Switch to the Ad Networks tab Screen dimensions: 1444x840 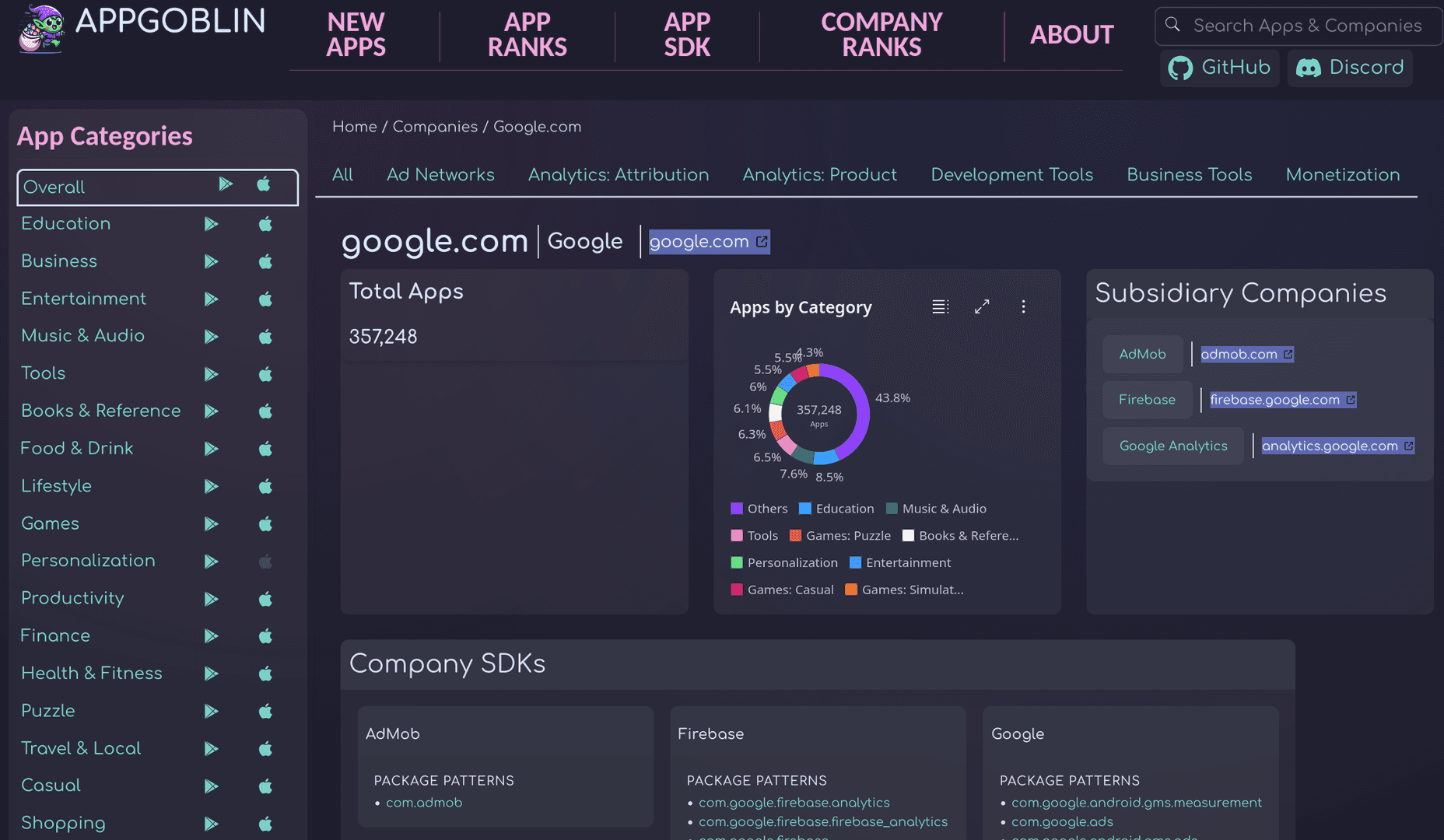[x=440, y=175]
